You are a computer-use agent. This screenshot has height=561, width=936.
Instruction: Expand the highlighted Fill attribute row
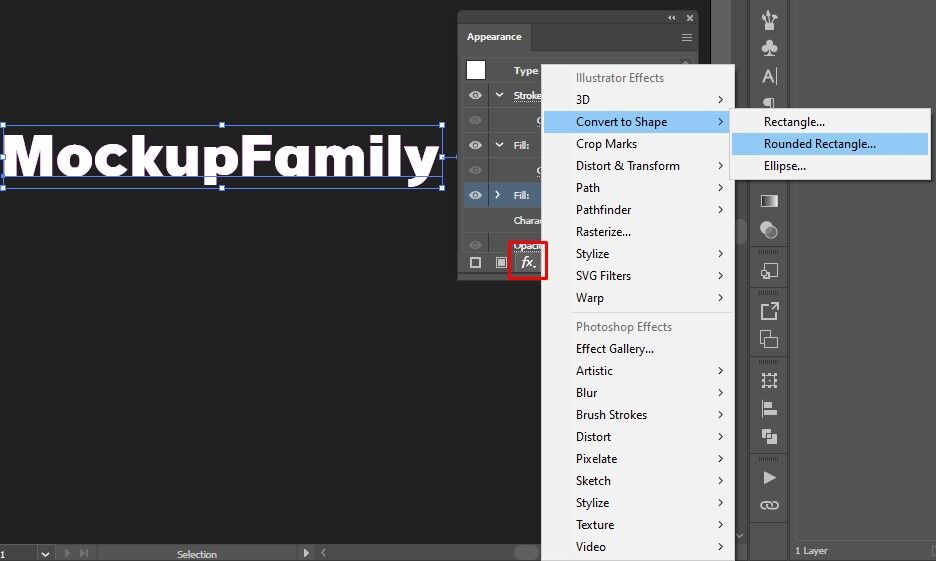pos(498,195)
